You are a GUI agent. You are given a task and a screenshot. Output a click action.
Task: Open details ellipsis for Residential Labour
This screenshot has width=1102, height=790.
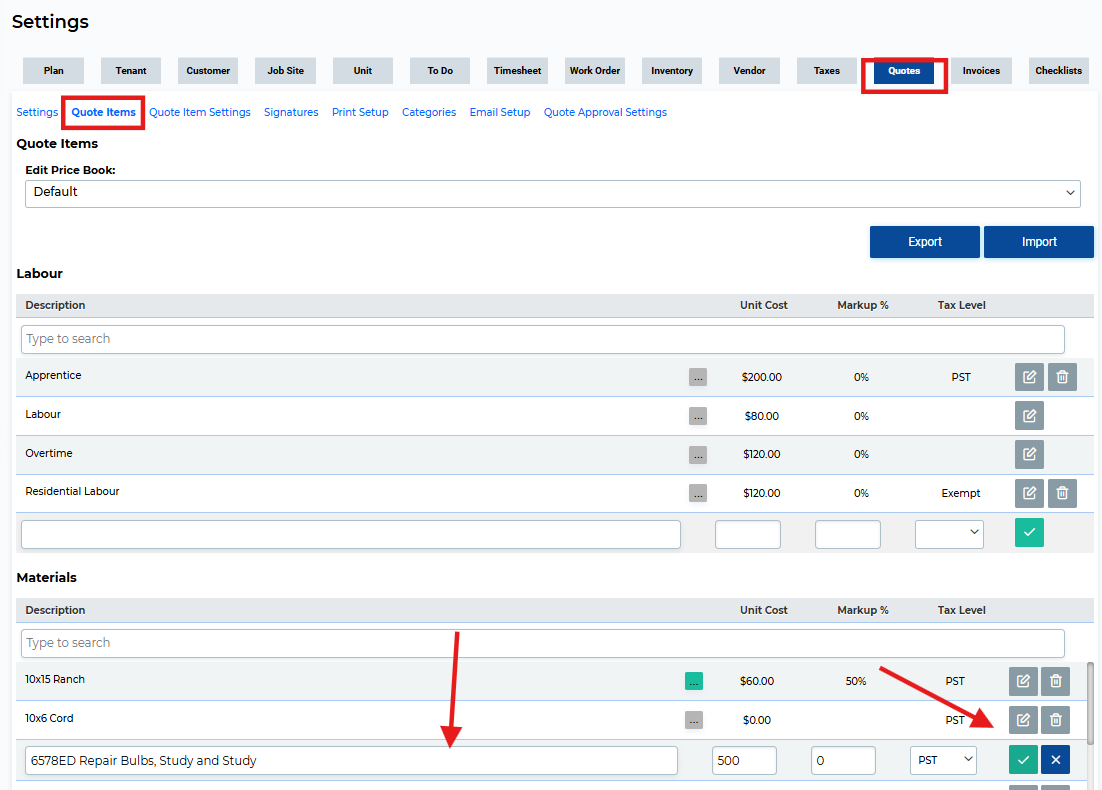[698, 493]
